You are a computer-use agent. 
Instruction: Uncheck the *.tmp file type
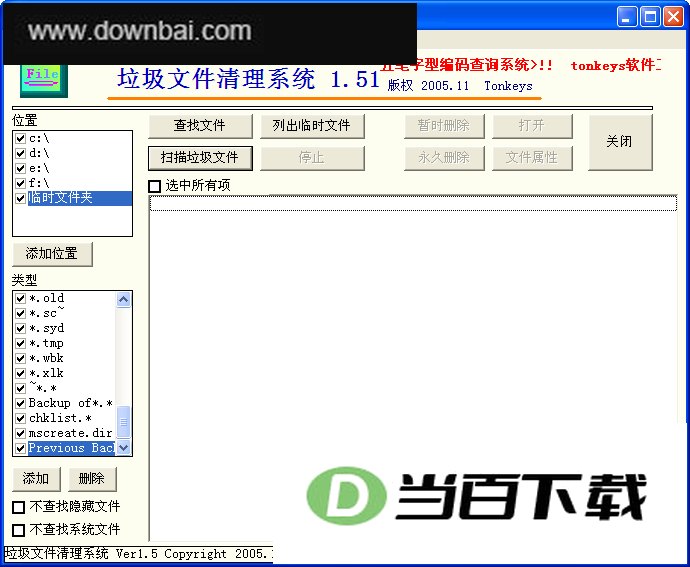point(20,343)
